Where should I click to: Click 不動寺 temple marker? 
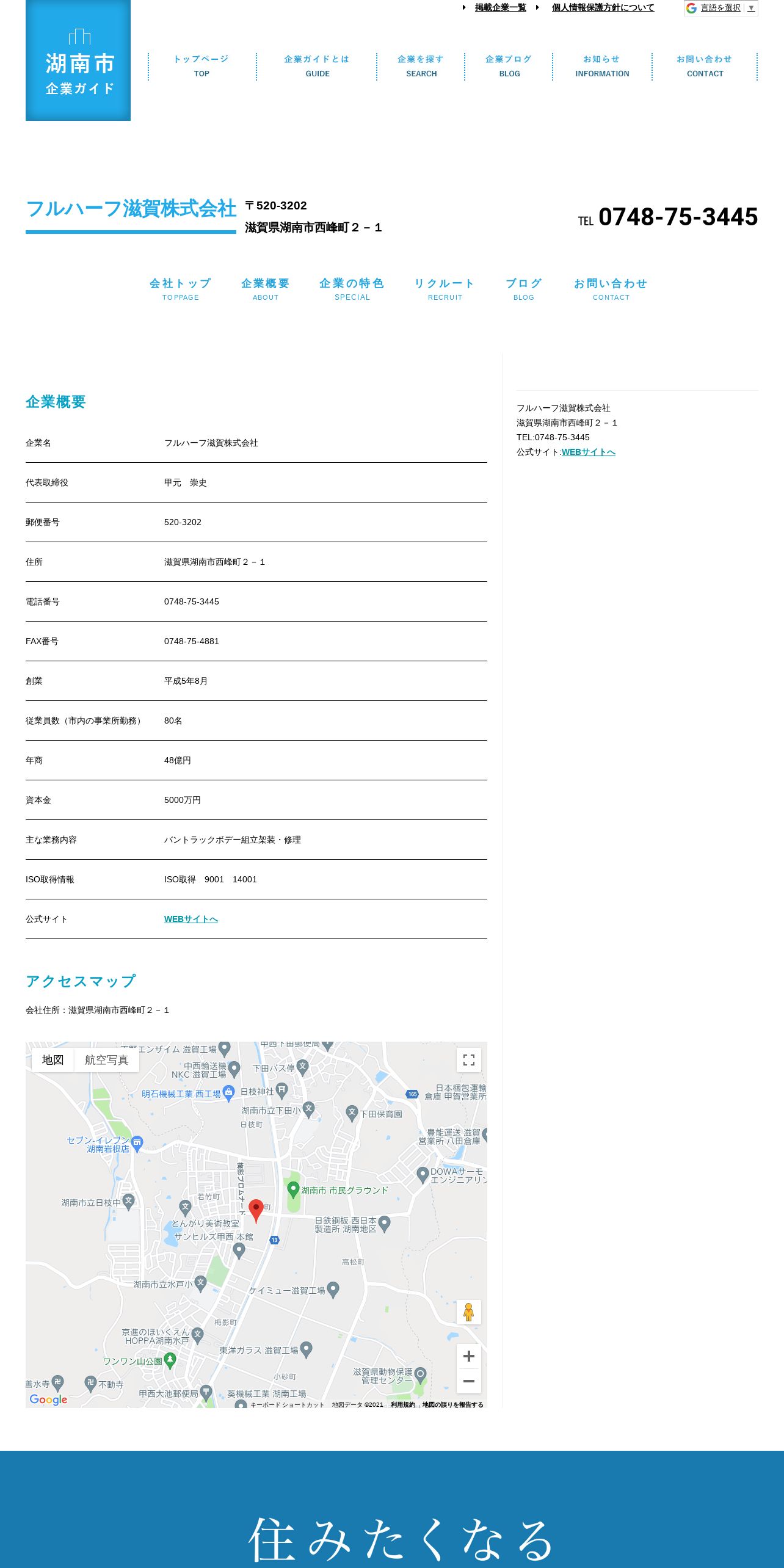tap(91, 1384)
